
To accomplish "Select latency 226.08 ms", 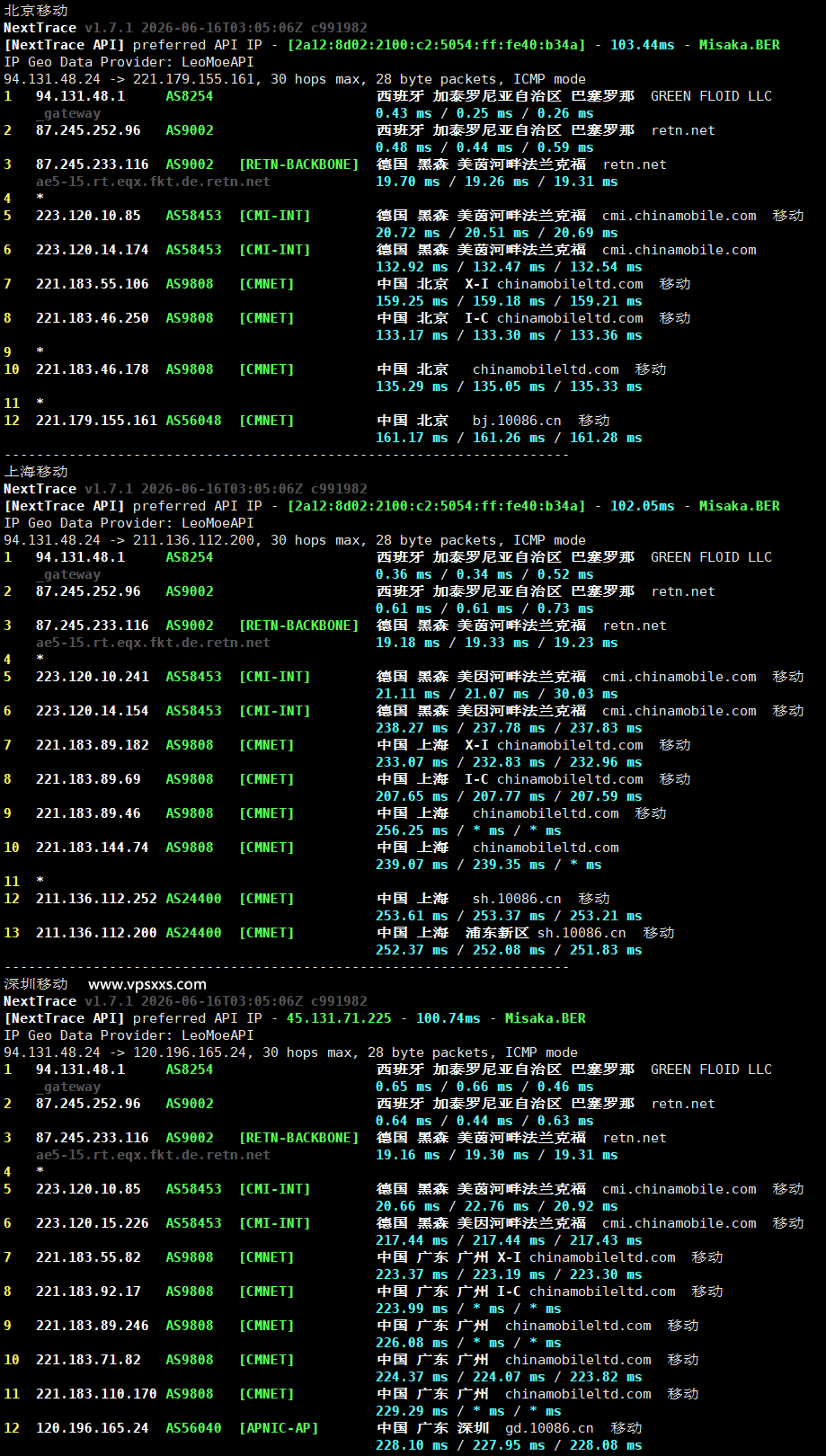I will (x=412, y=1343).
